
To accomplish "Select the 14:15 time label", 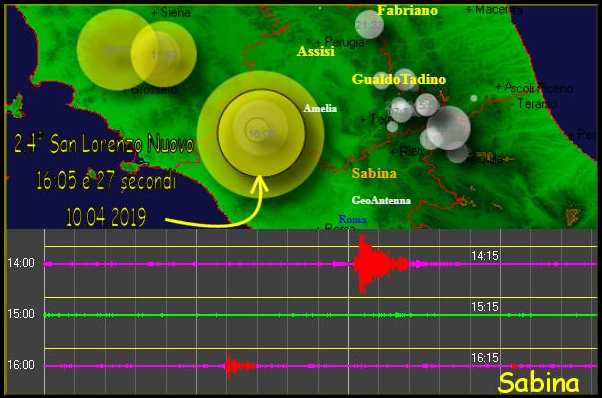I will tap(485, 256).
